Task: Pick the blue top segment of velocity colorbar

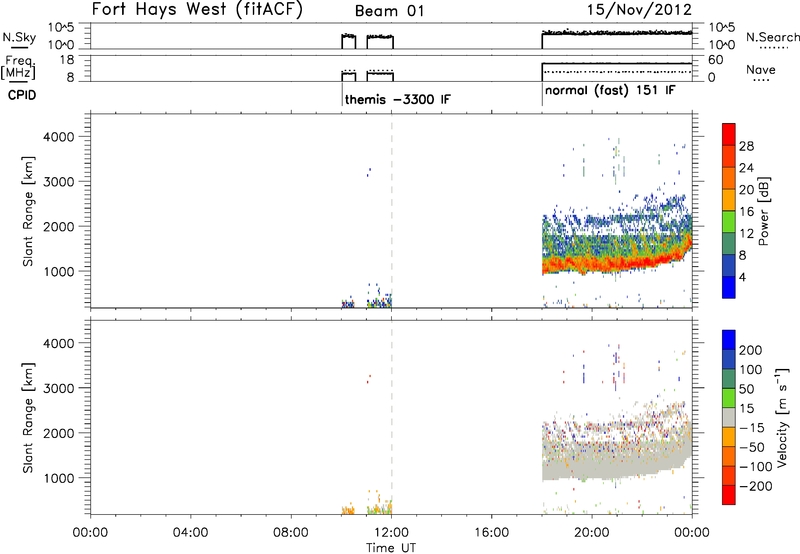Action: pos(729,340)
